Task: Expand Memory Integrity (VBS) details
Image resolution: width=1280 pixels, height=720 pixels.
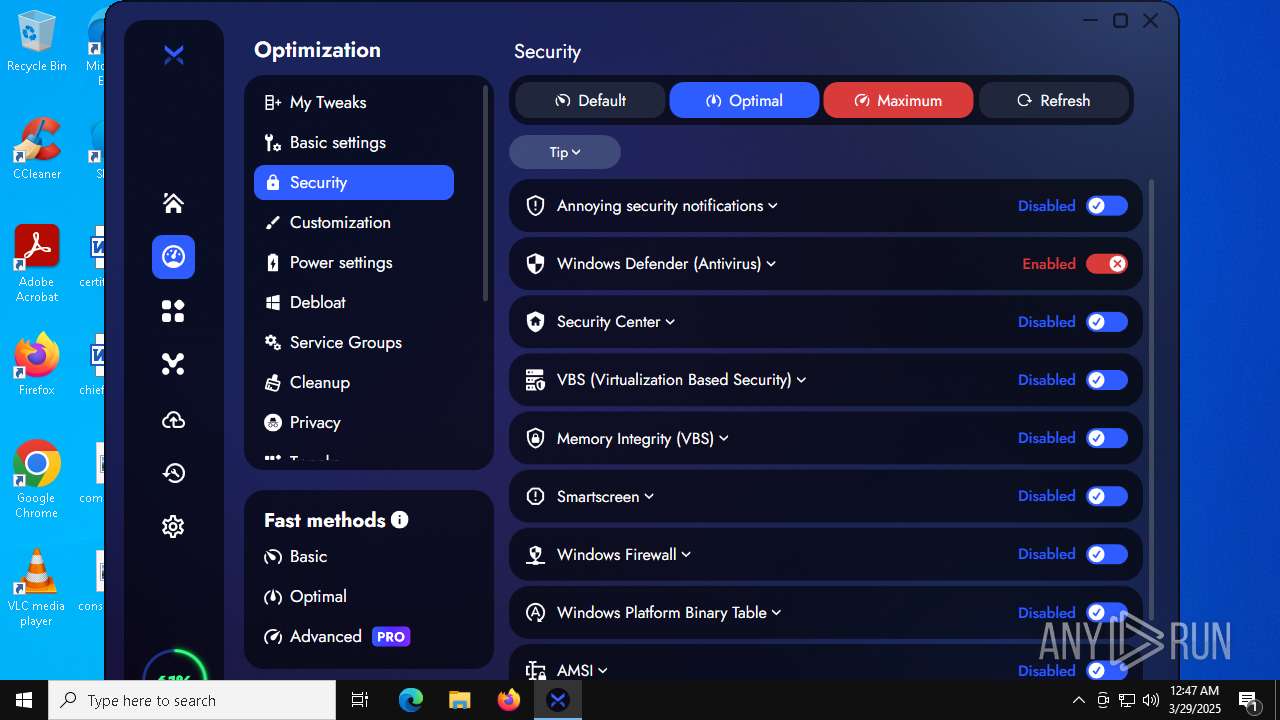Action: [x=724, y=438]
